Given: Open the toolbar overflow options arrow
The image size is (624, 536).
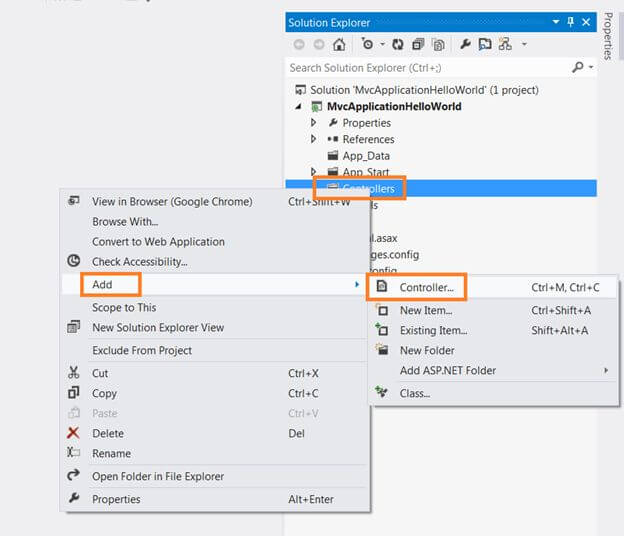Looking at the screenshot, I should [x=524, y=44].
